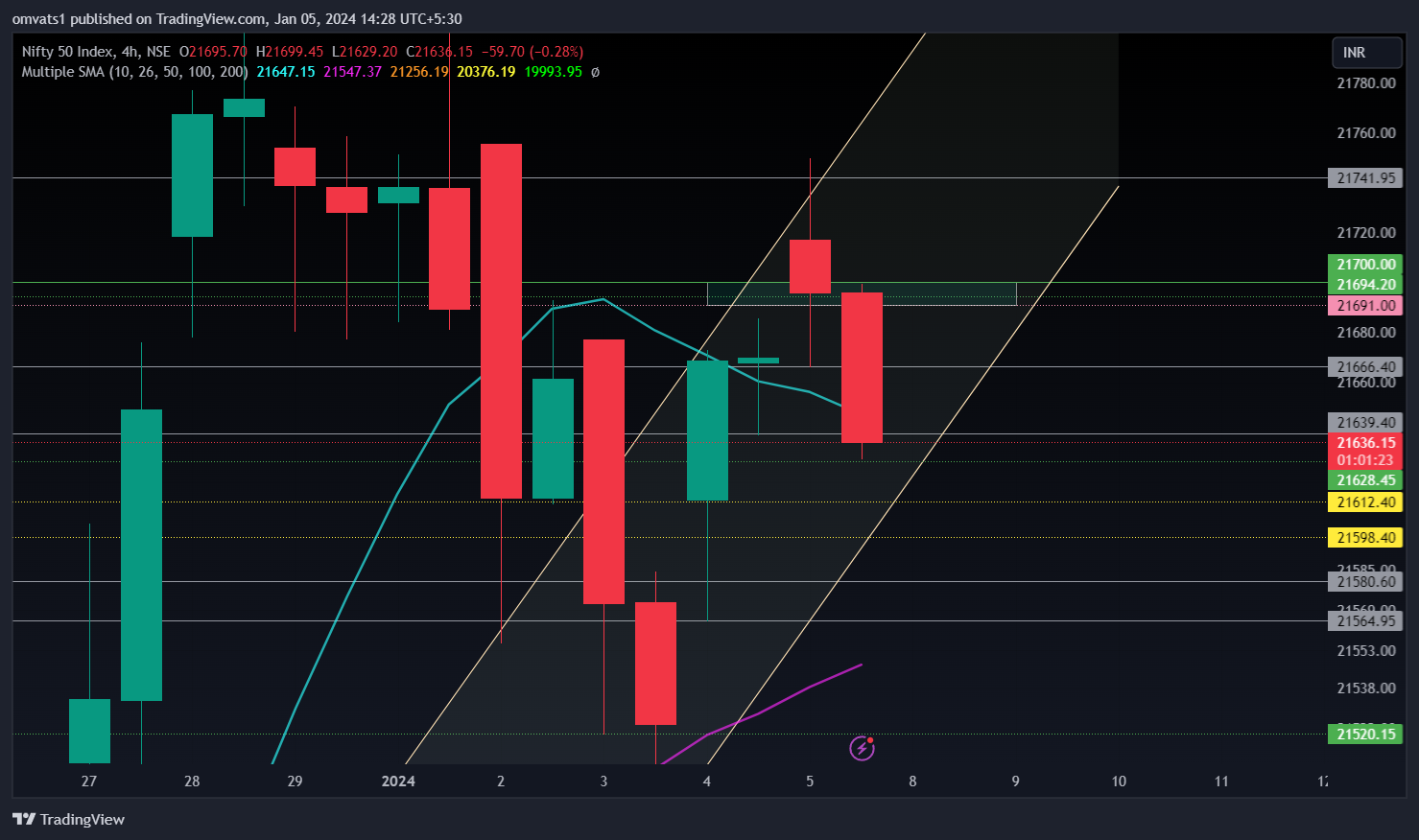Click the ø symbol after SMA values
Image resolution: width=1419 pixels, height=840 pixels.
595,72
